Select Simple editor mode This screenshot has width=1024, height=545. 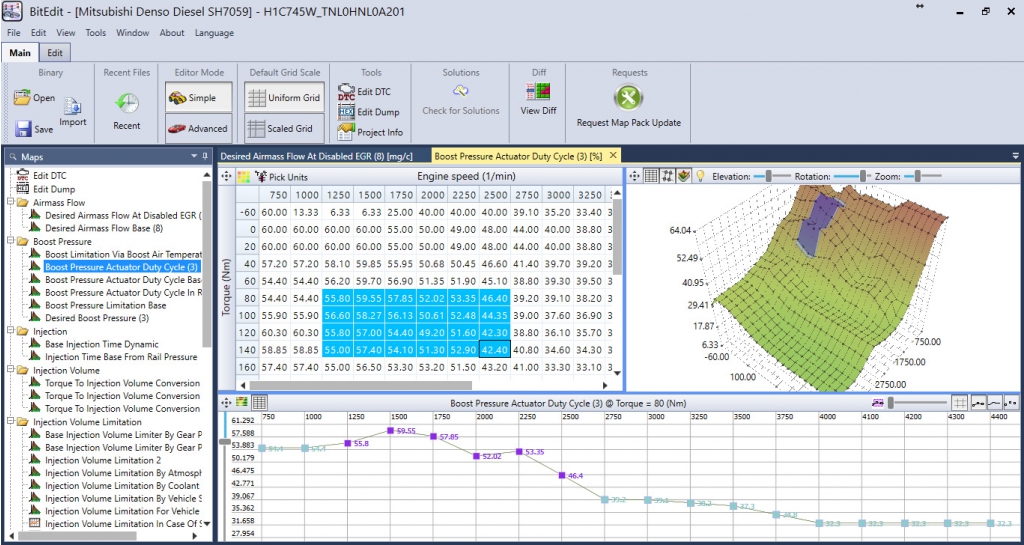tap(199, 98)
